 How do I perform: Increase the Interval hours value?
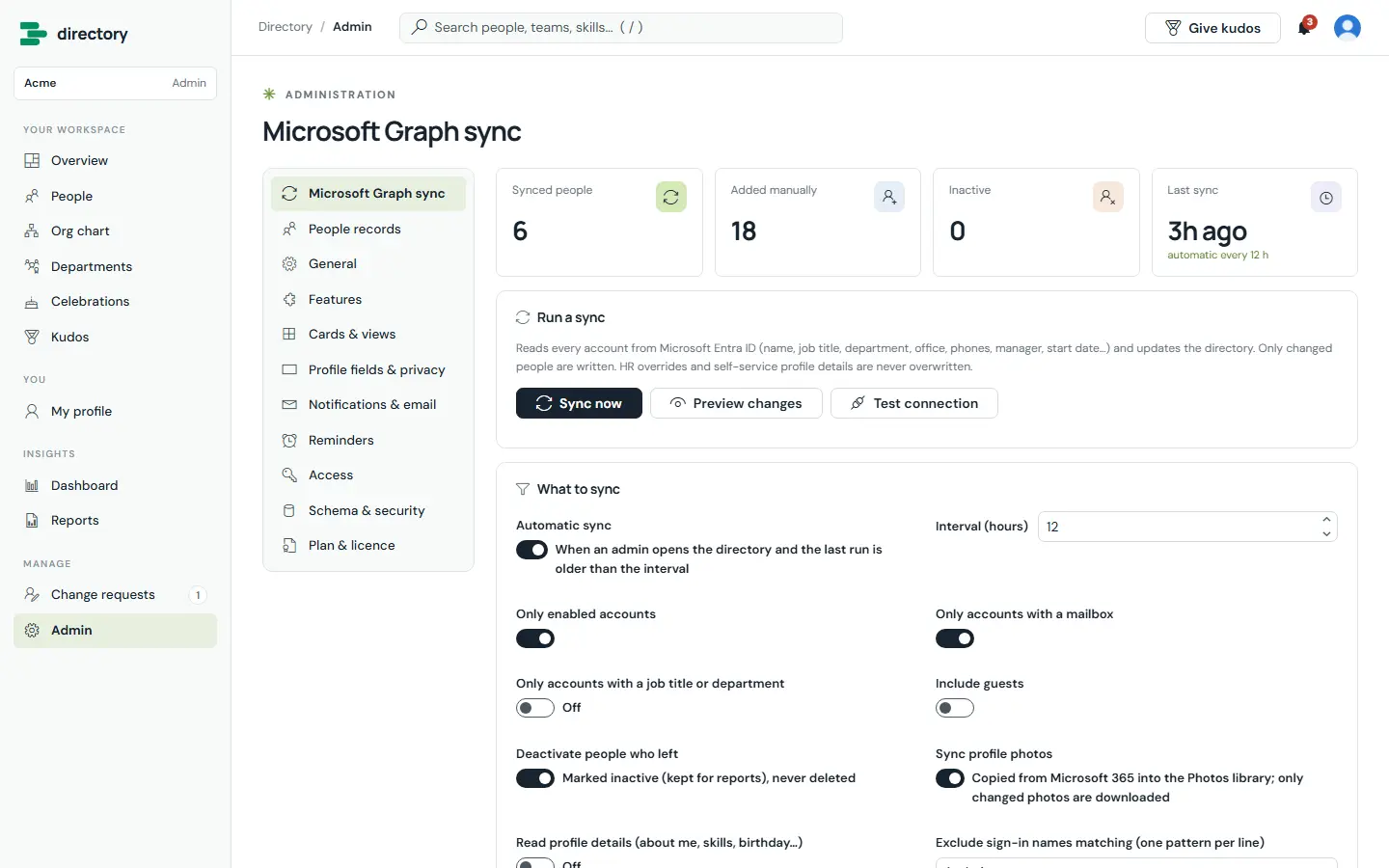(x=1326, y=520)
